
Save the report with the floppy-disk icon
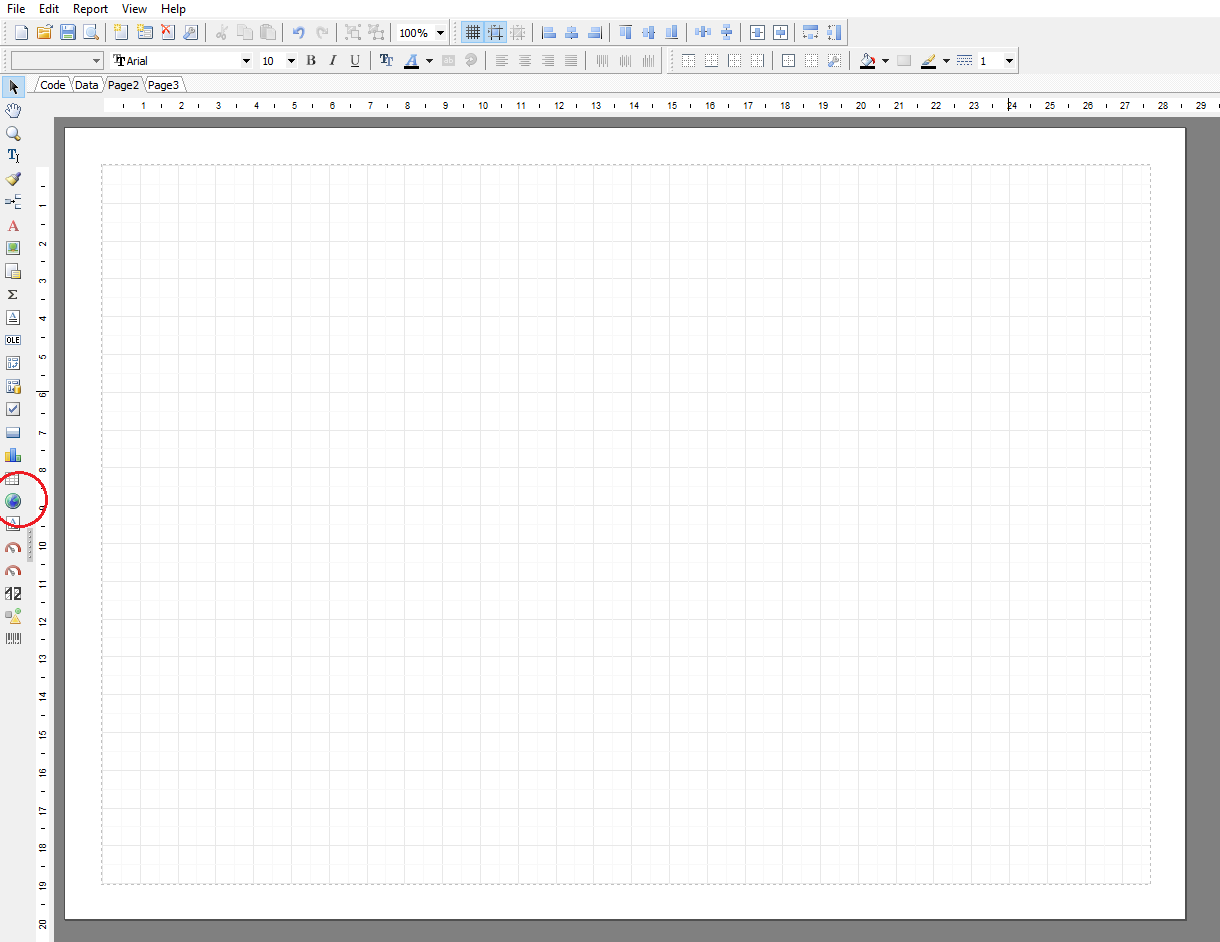[x=67, y=32]
